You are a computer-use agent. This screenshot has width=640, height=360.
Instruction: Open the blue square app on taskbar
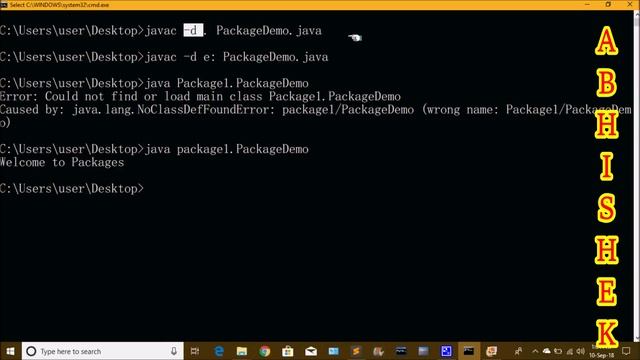click(446, 351)
